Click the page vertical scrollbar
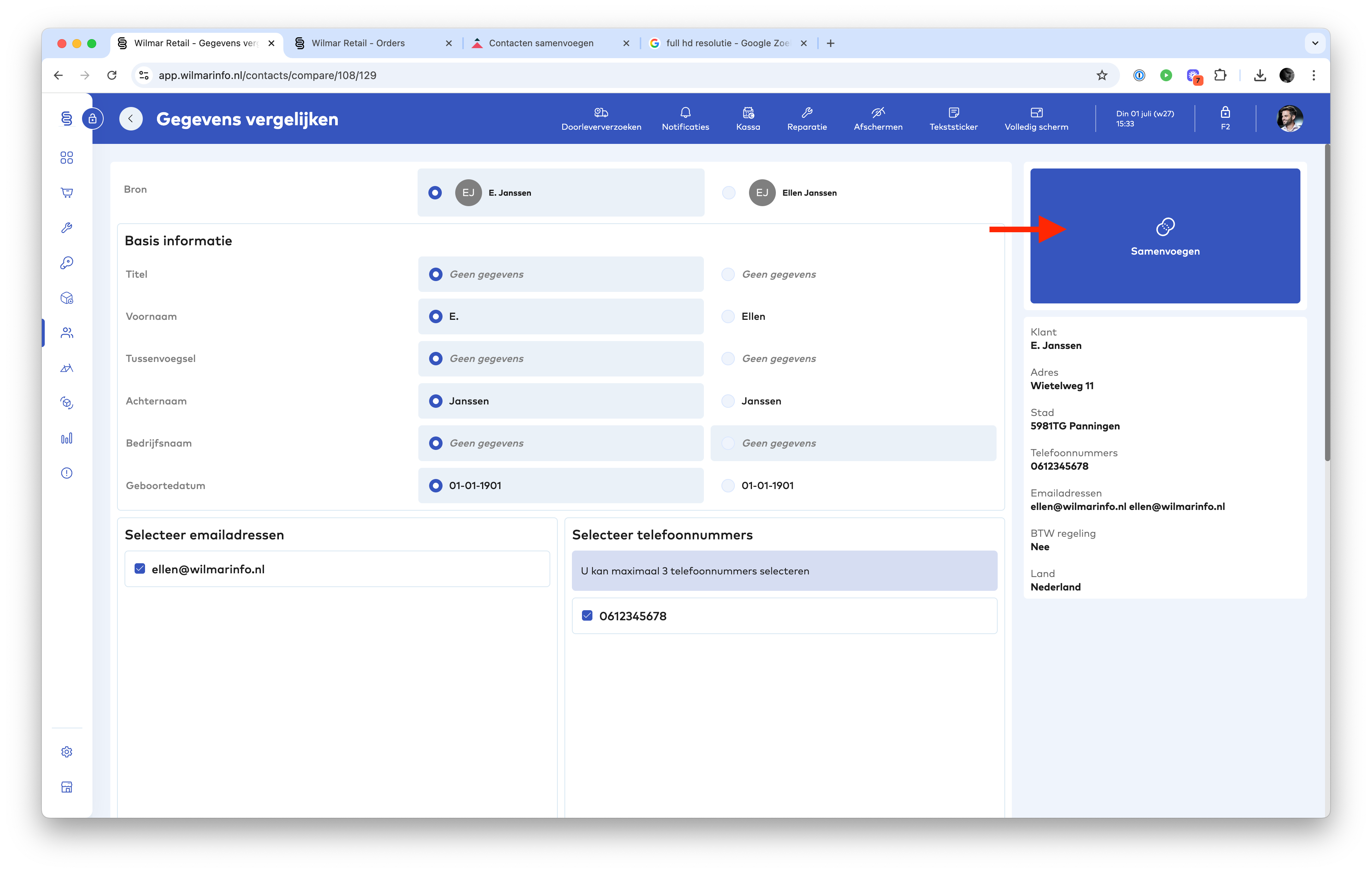Screen dimensions: 1372x873 click(x=1327, y=302)
